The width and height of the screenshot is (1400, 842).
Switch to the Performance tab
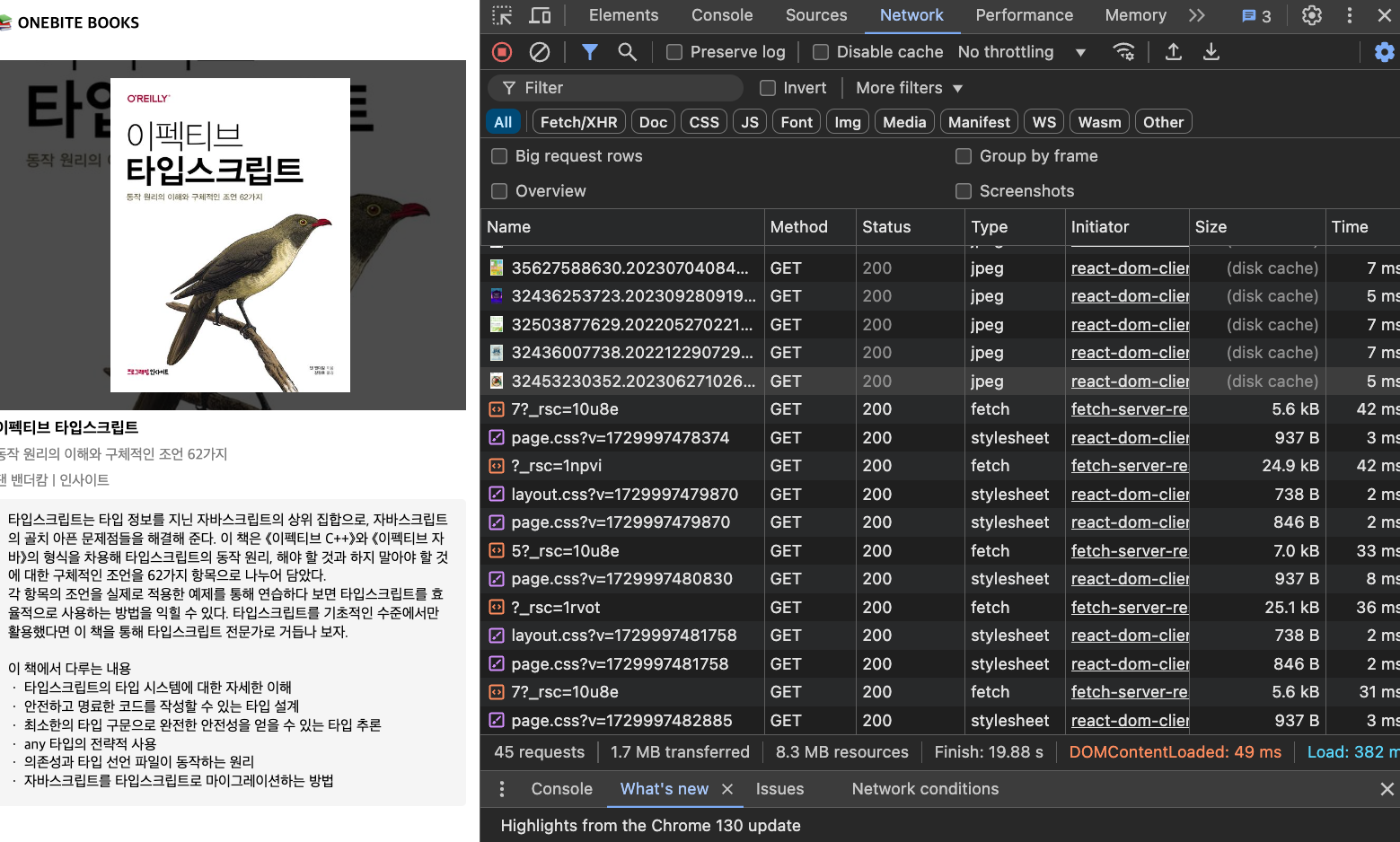click(1024, 15)
